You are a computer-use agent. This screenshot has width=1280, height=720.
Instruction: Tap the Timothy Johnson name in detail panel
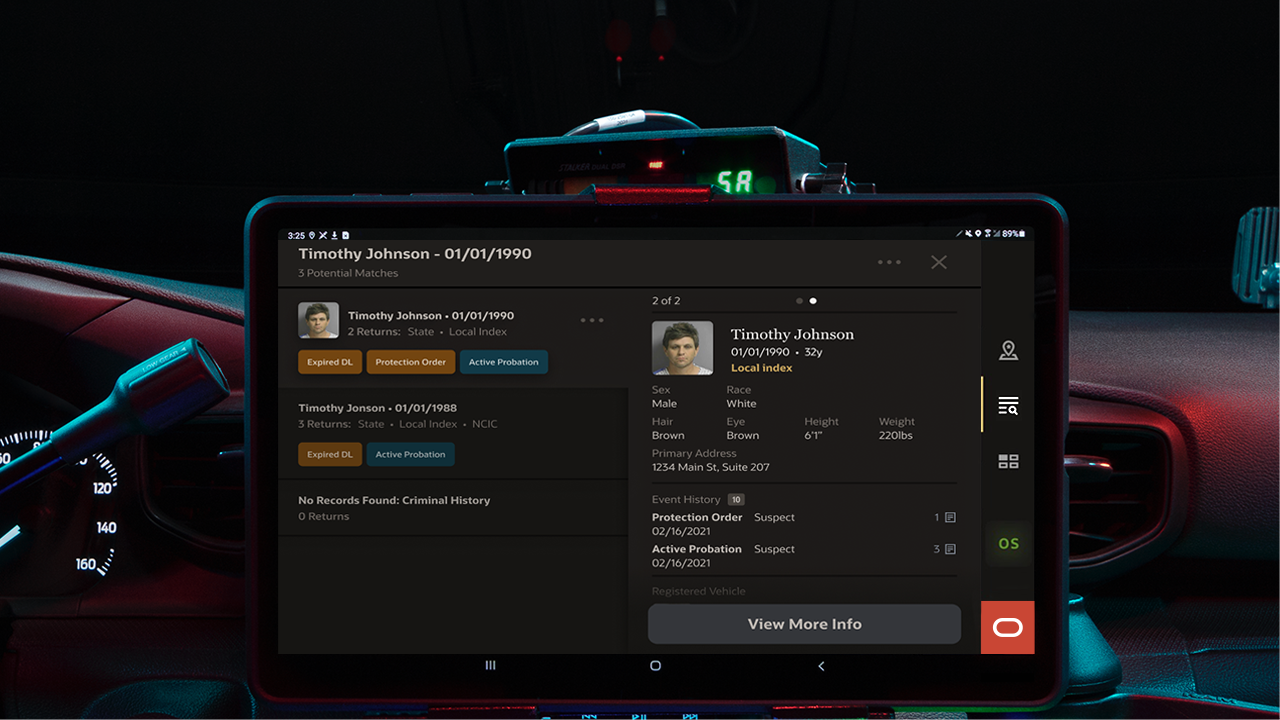point(792,334)
